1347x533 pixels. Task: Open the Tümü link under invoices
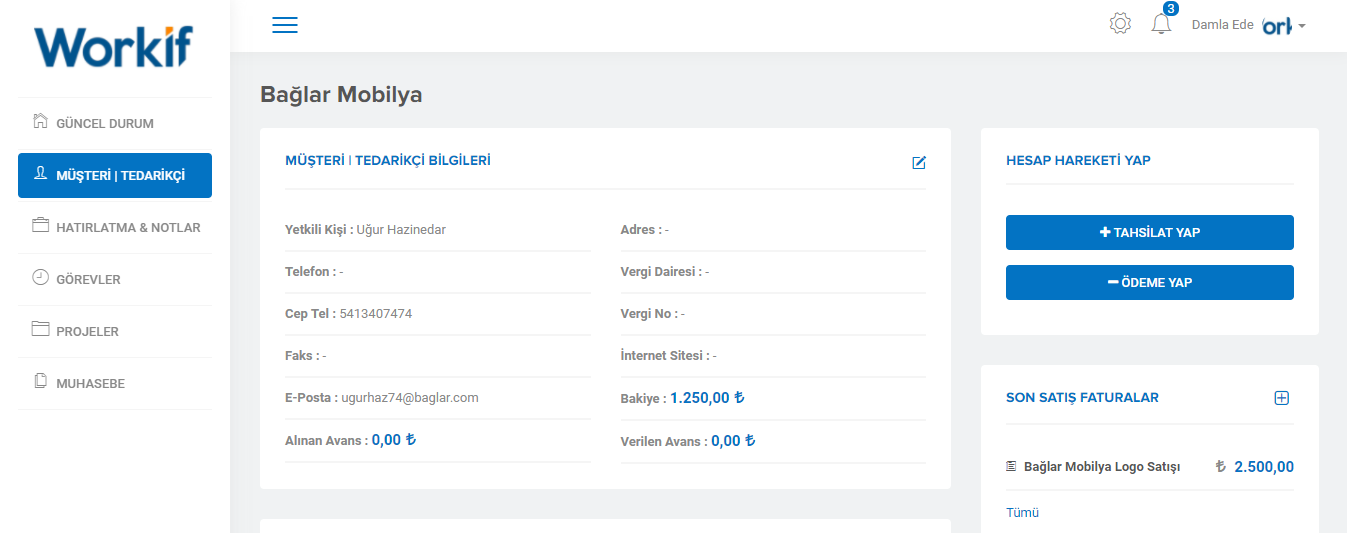click(1022, 513)
